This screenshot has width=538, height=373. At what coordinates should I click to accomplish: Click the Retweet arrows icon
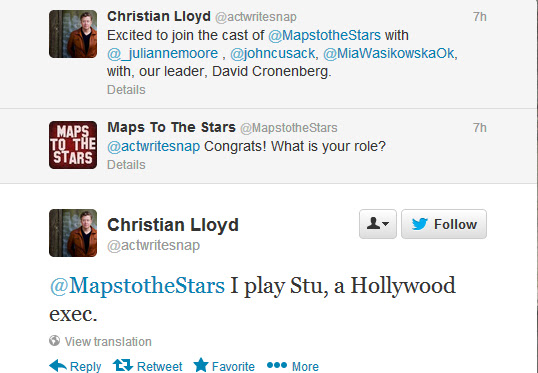[x=123, y=365]
